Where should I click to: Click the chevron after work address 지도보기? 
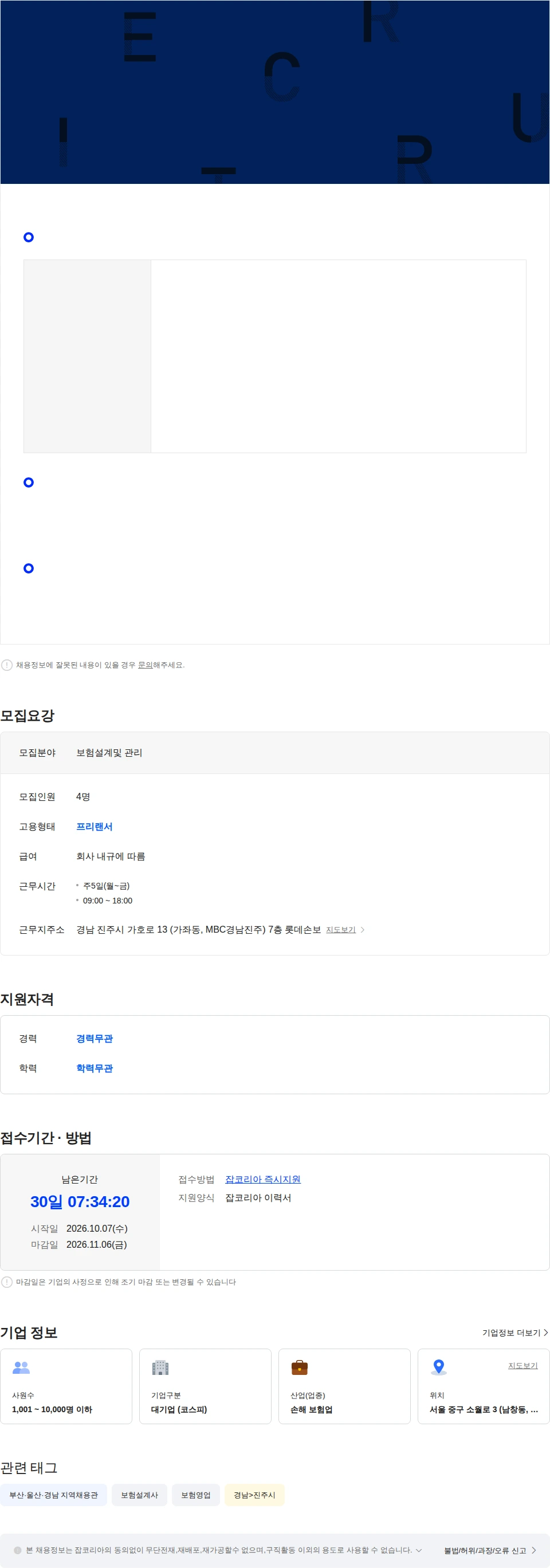[363, 929]
